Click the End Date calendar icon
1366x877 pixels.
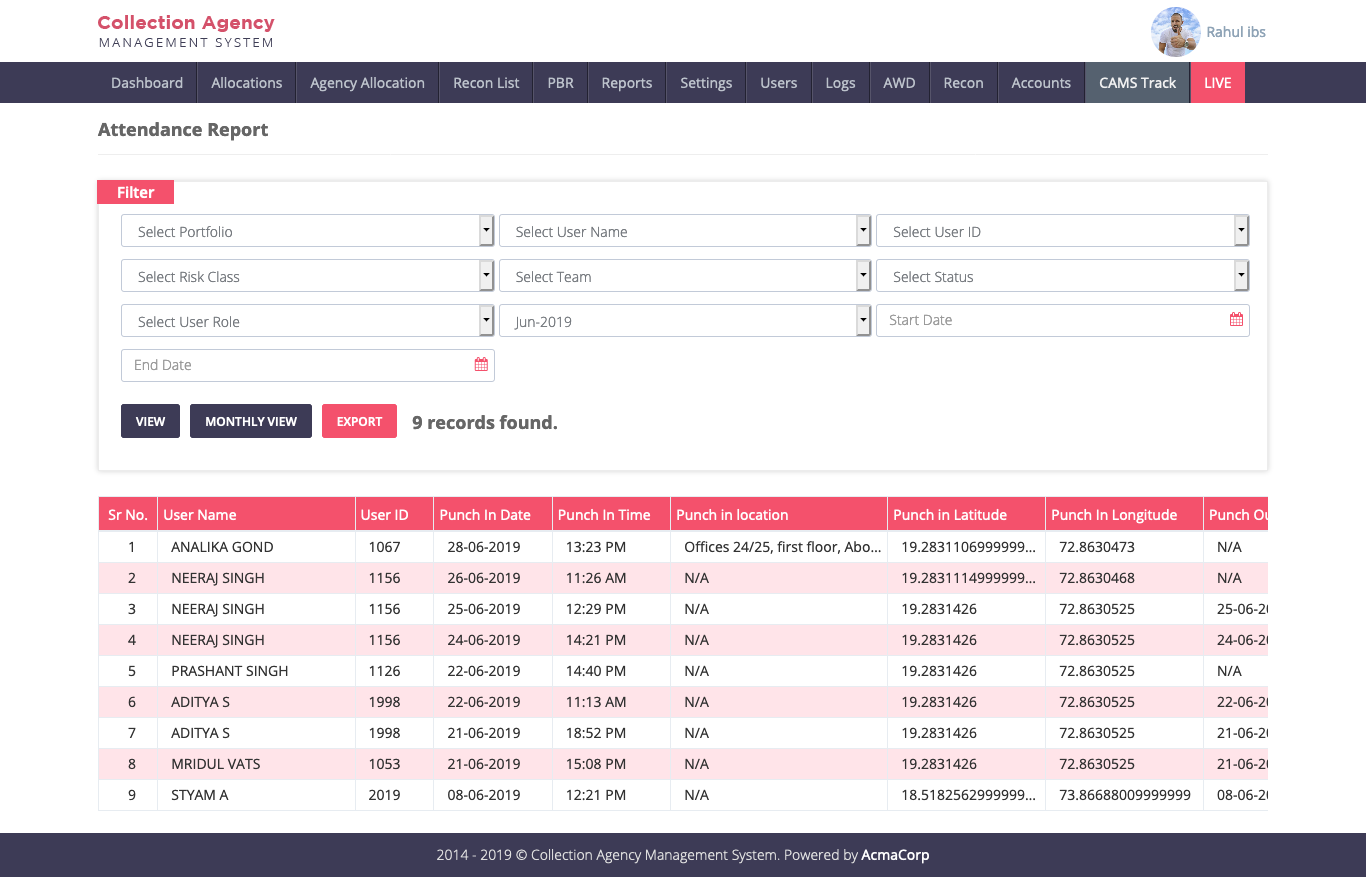(481, 365)
